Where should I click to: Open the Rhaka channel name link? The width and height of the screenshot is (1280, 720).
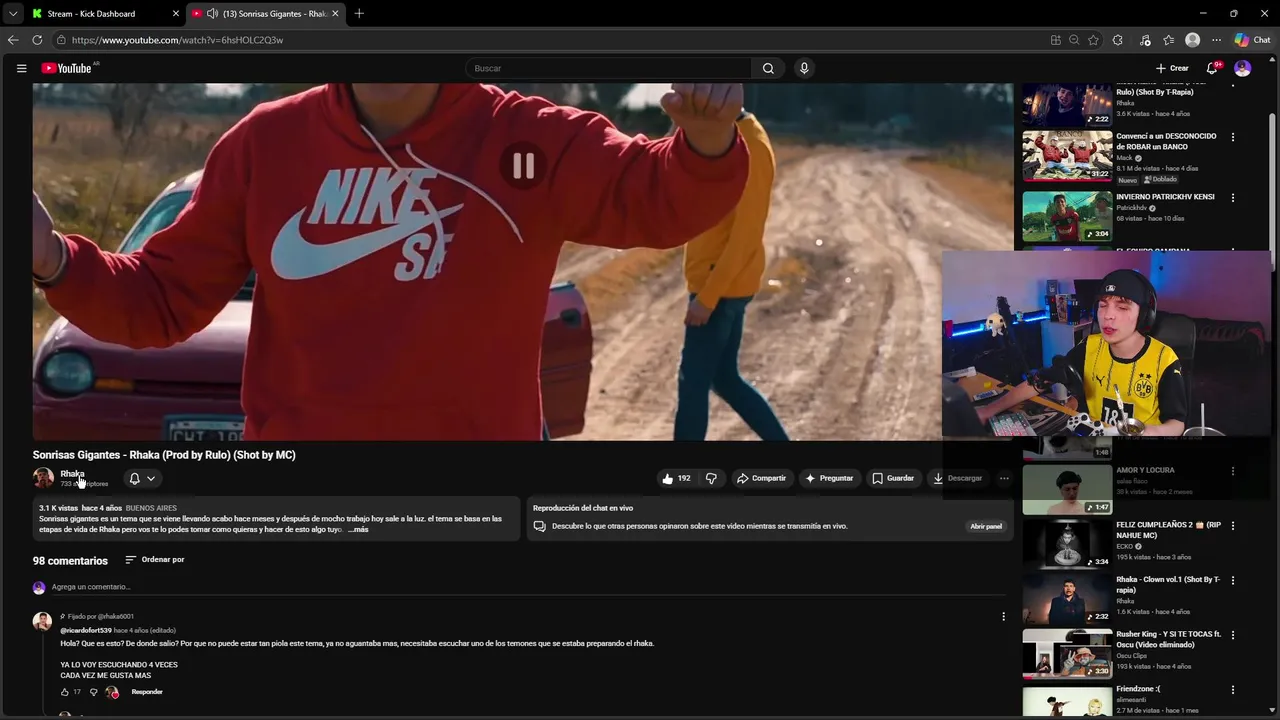72,474
